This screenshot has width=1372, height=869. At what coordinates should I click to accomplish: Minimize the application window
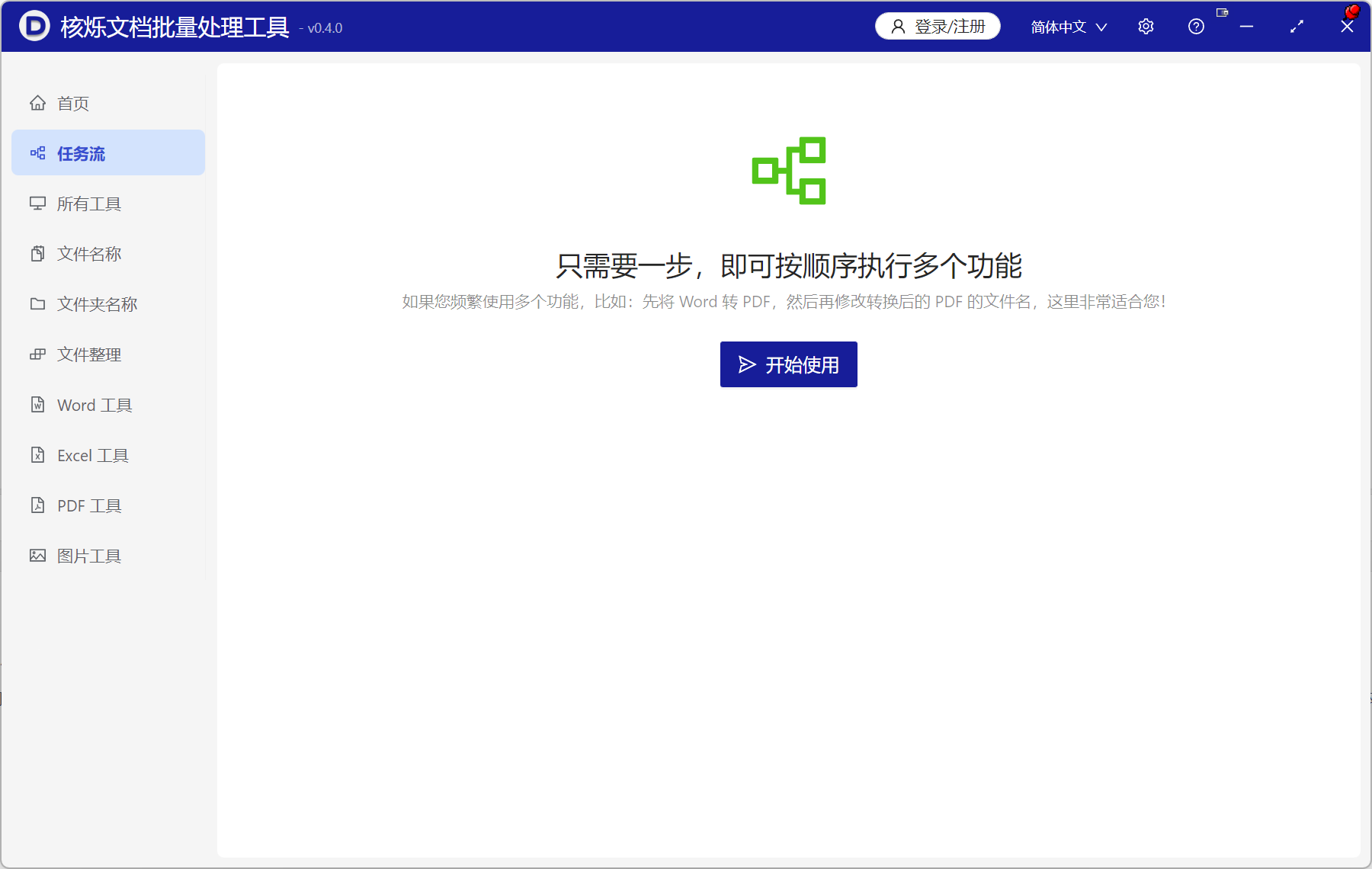pos(1247,27)
